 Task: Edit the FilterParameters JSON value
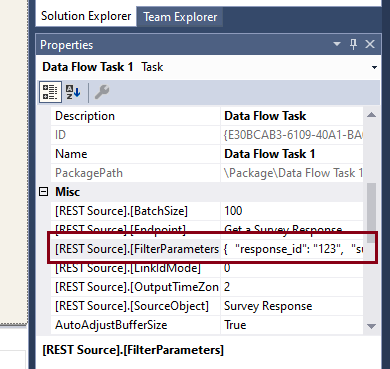click(x=292, y=249)
